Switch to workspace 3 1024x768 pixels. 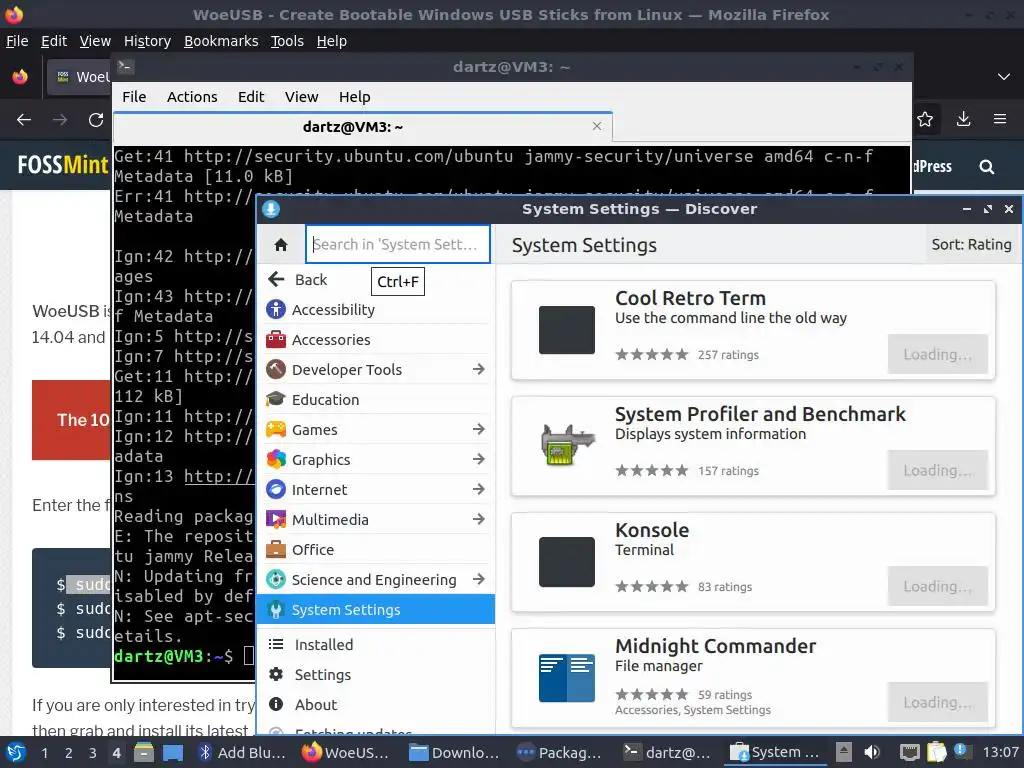92,753
